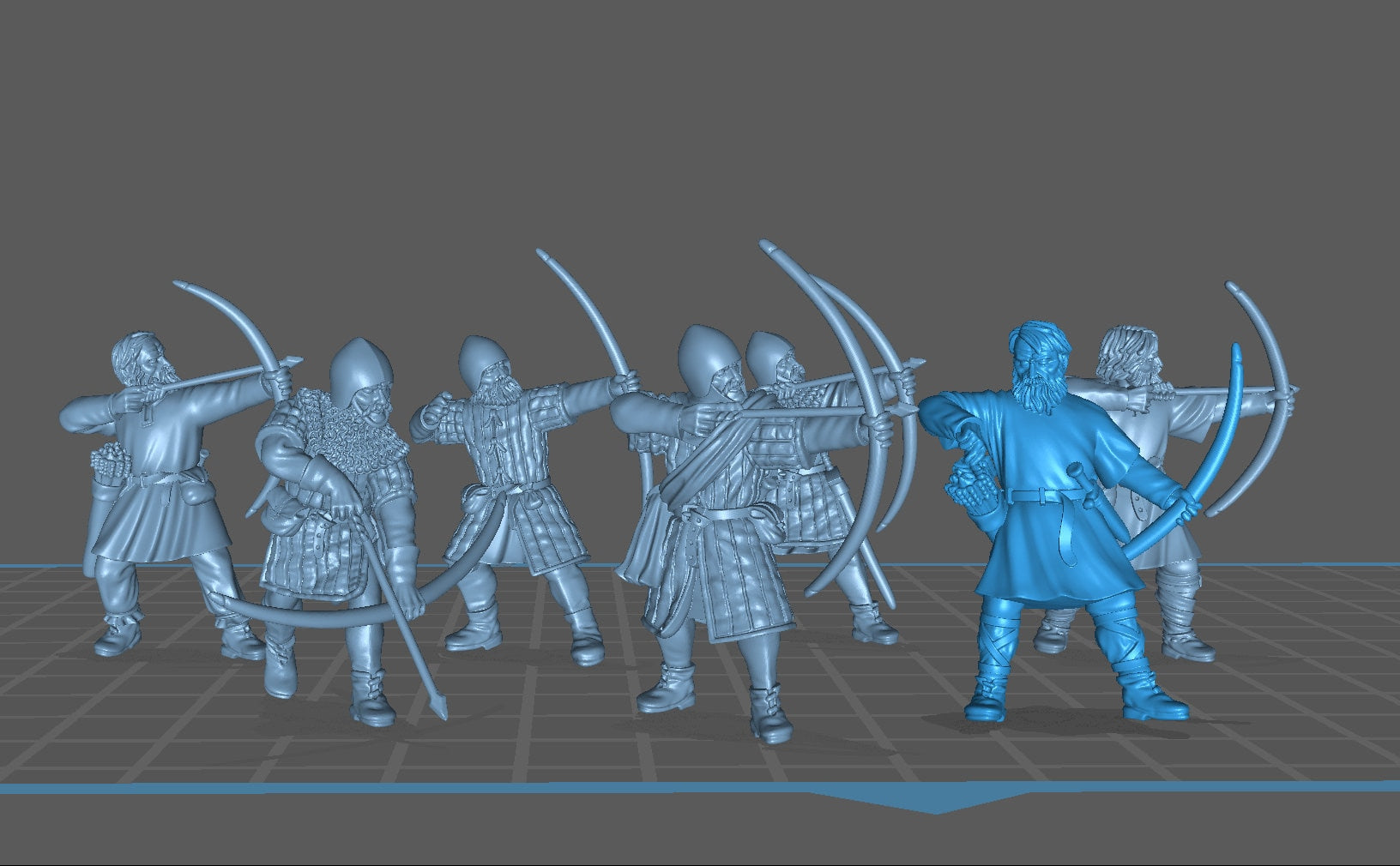Click the far-right archer's upper bow tip
This screenshot has width=1400, height=866.
click(1234, 288)
